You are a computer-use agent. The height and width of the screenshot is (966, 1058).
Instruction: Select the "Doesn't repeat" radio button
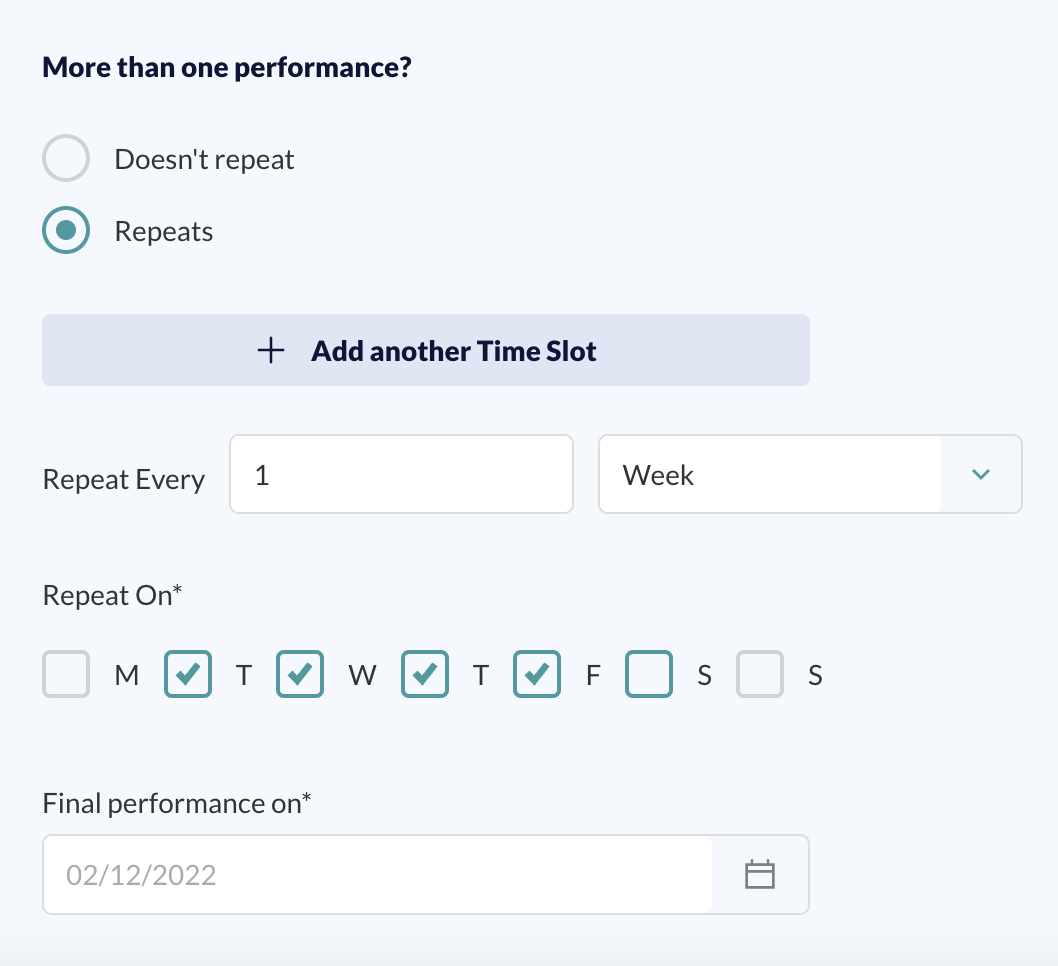pyautogui.click(x=66, y=158)
